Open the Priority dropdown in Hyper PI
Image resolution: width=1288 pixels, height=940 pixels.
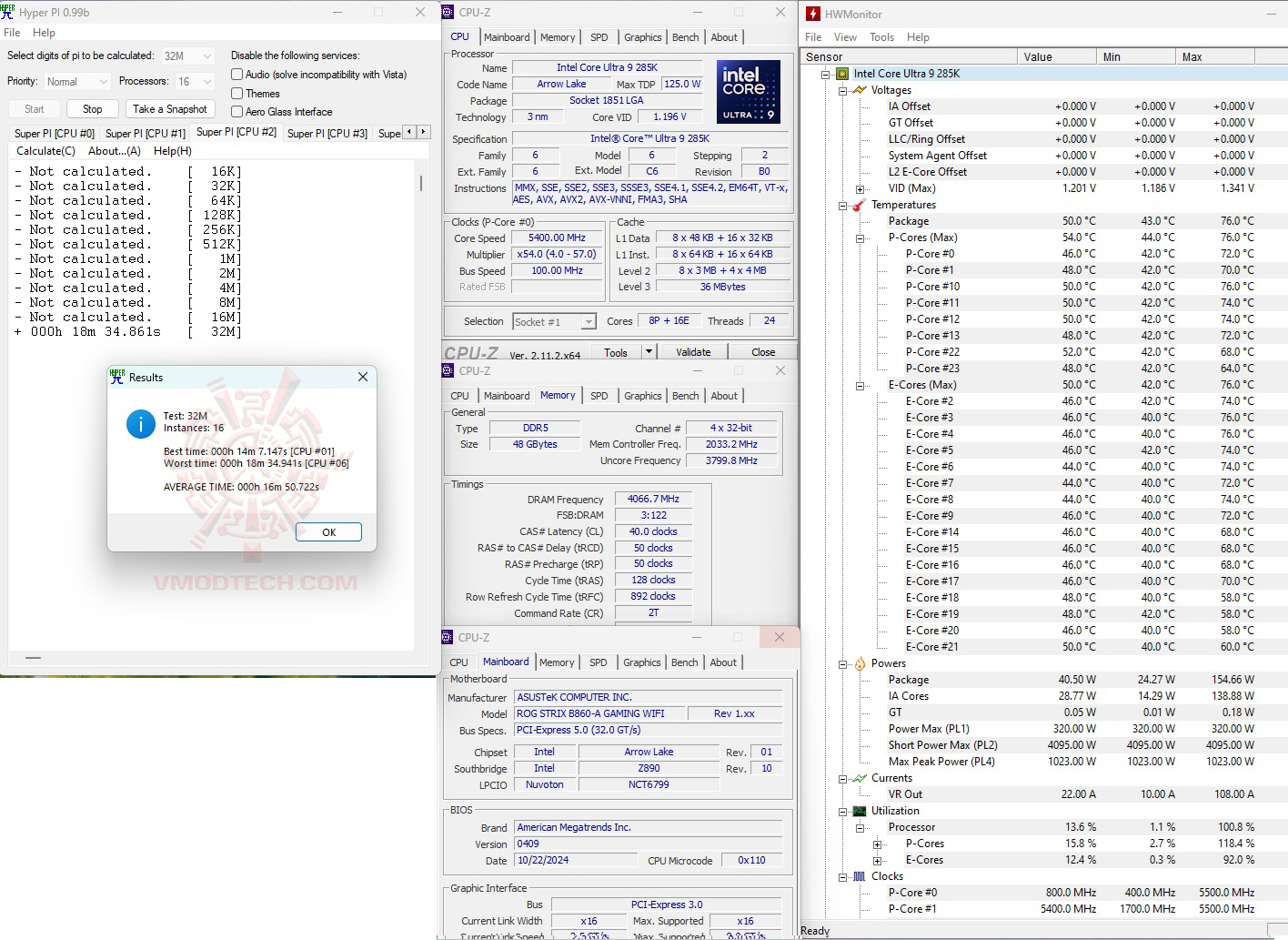coord(77,82)
